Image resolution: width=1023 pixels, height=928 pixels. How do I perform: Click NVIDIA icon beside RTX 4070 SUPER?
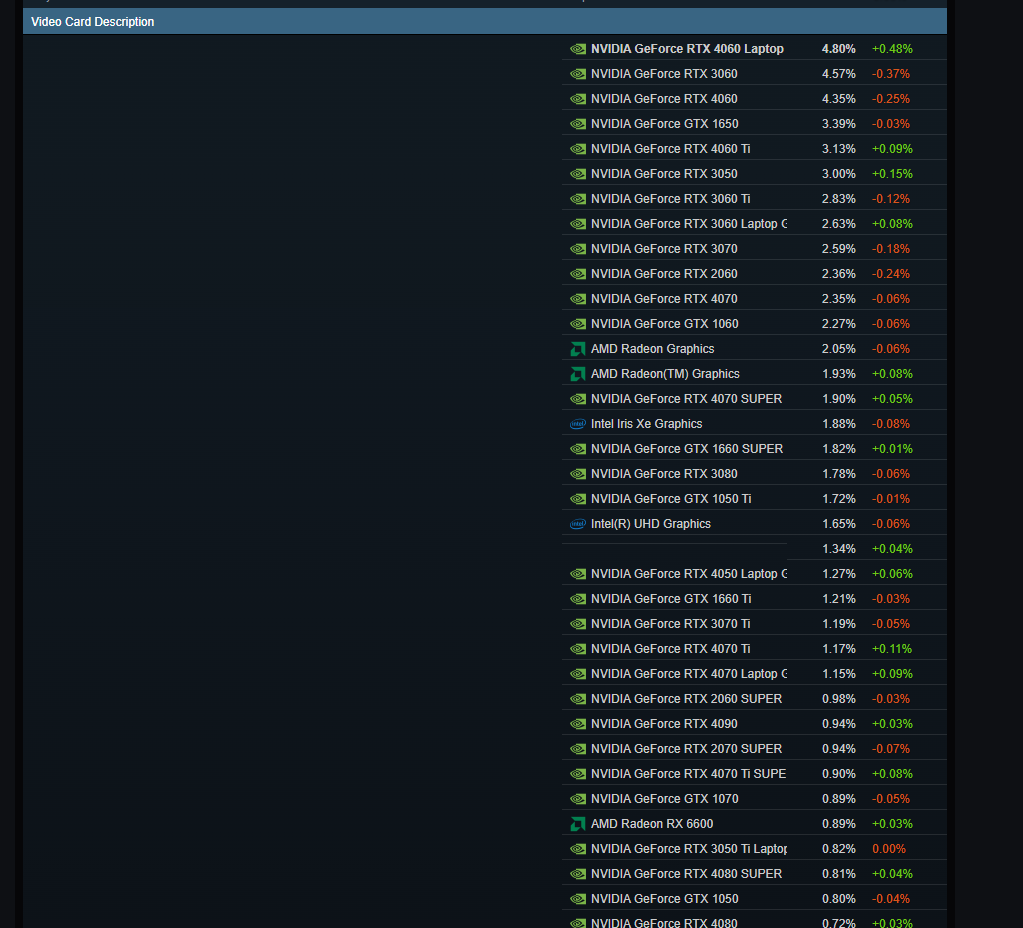[578, 399]
